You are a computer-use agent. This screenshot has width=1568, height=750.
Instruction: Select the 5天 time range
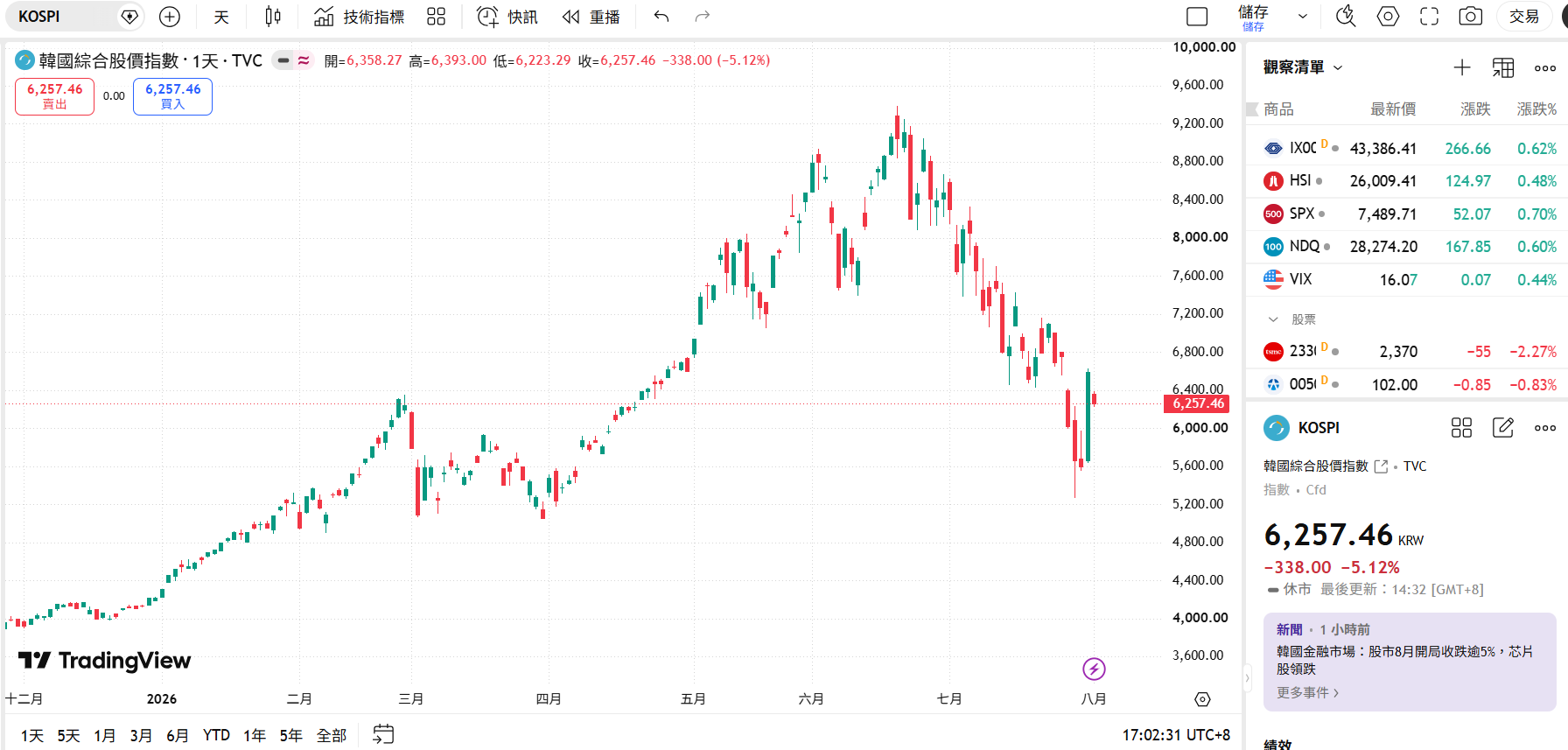[x=68, y=735]
